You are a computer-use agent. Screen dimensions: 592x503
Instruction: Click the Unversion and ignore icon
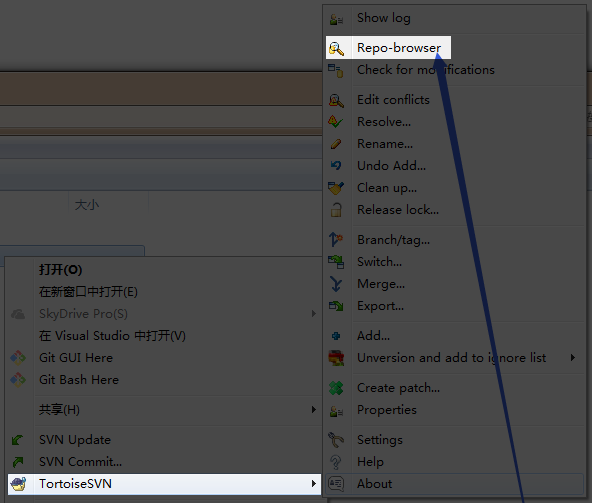336,358
